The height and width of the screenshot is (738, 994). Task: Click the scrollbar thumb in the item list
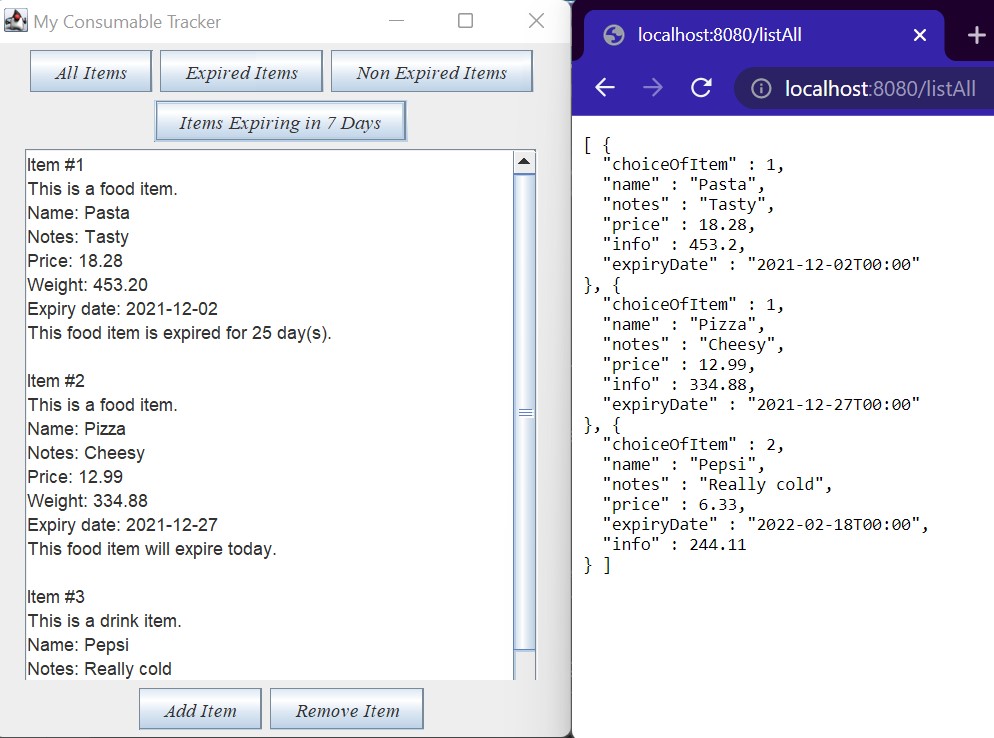click(525, 410)
